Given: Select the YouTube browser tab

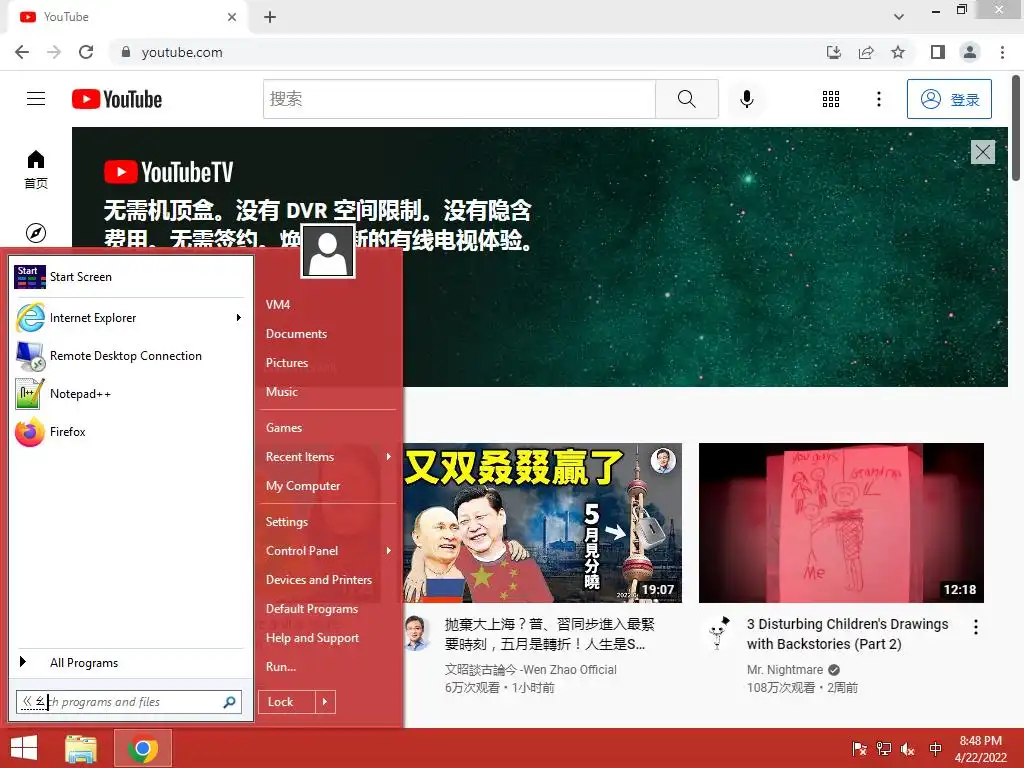Looking at the screenshot, I should pos(127,17).
